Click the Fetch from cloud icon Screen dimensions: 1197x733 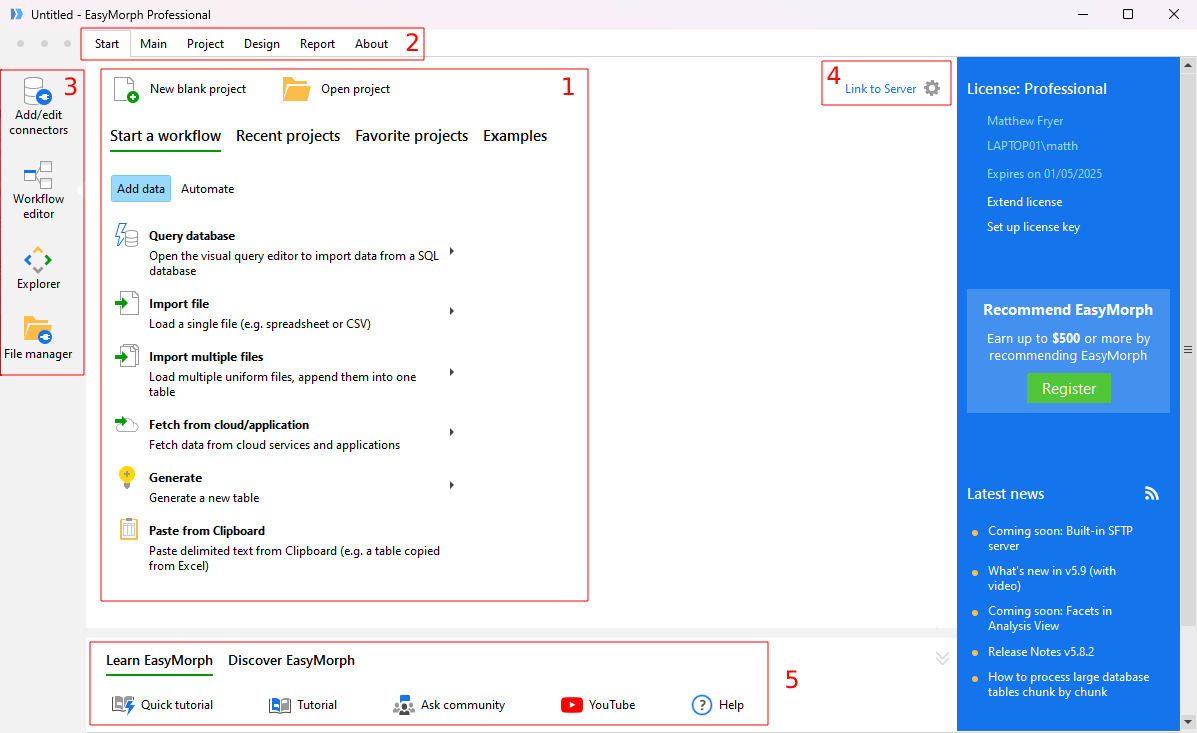click(x=126, y=424)
